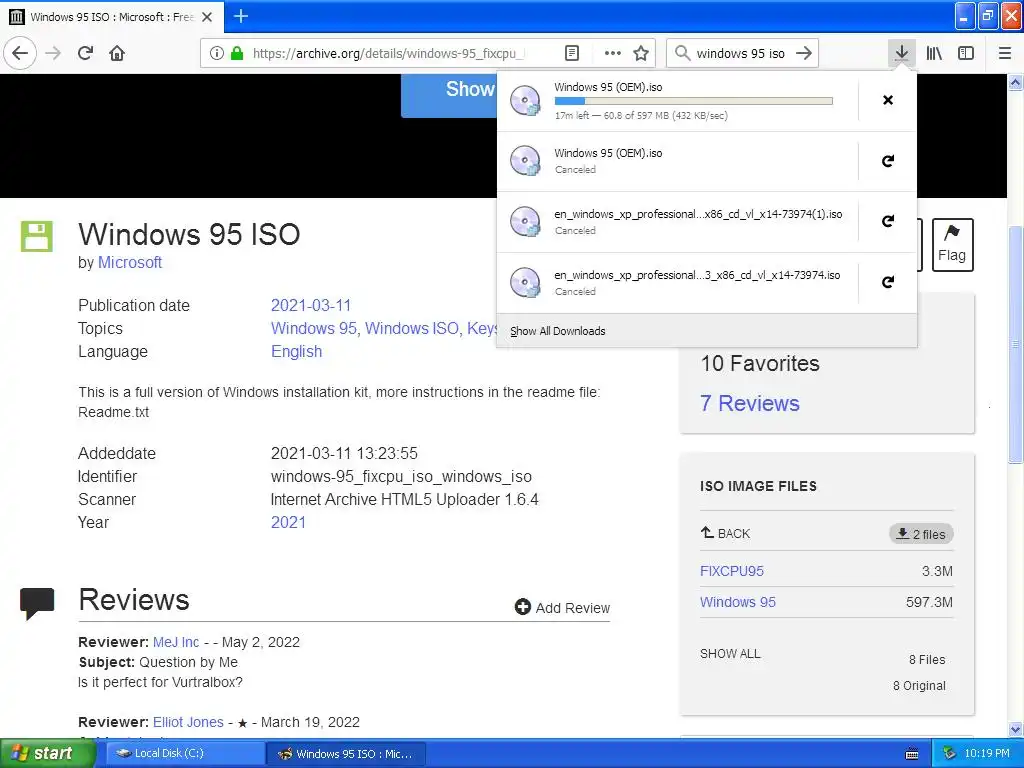The width and height of the screenshot is (1024, 768).
Task: Open the 2021-03-11 publication date link
Action: 311,306
